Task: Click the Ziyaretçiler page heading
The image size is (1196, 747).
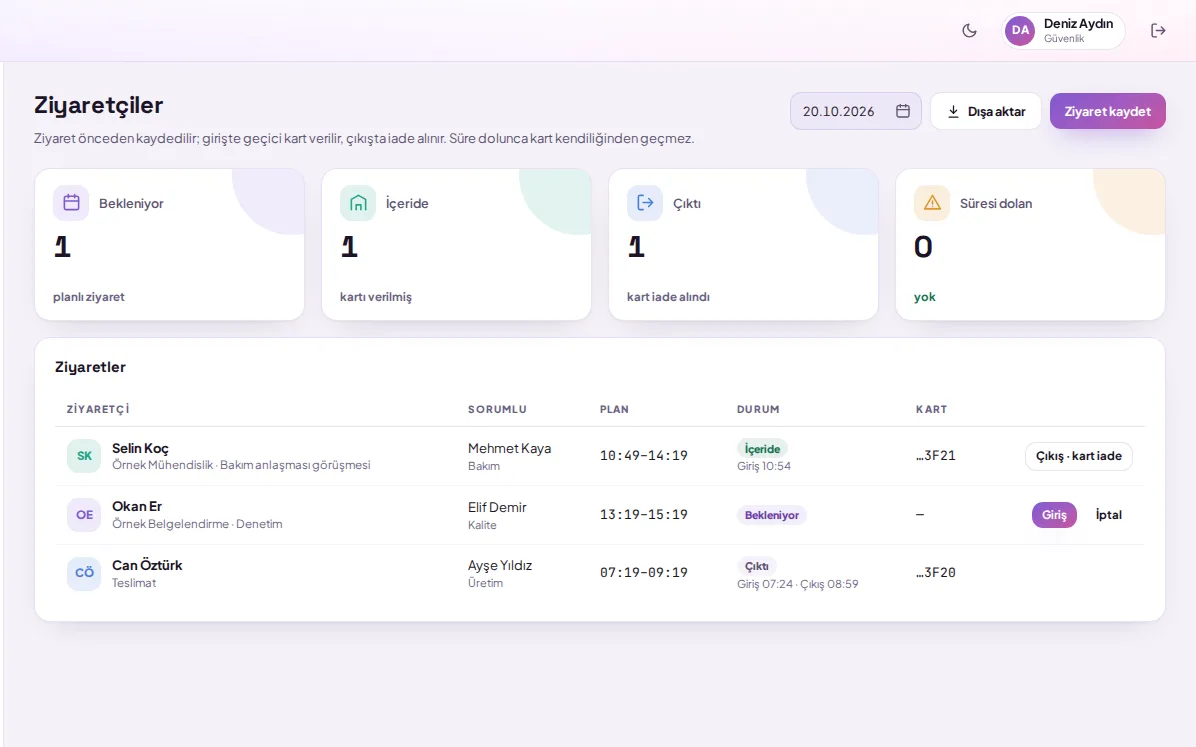Action: tap(98, 105)
